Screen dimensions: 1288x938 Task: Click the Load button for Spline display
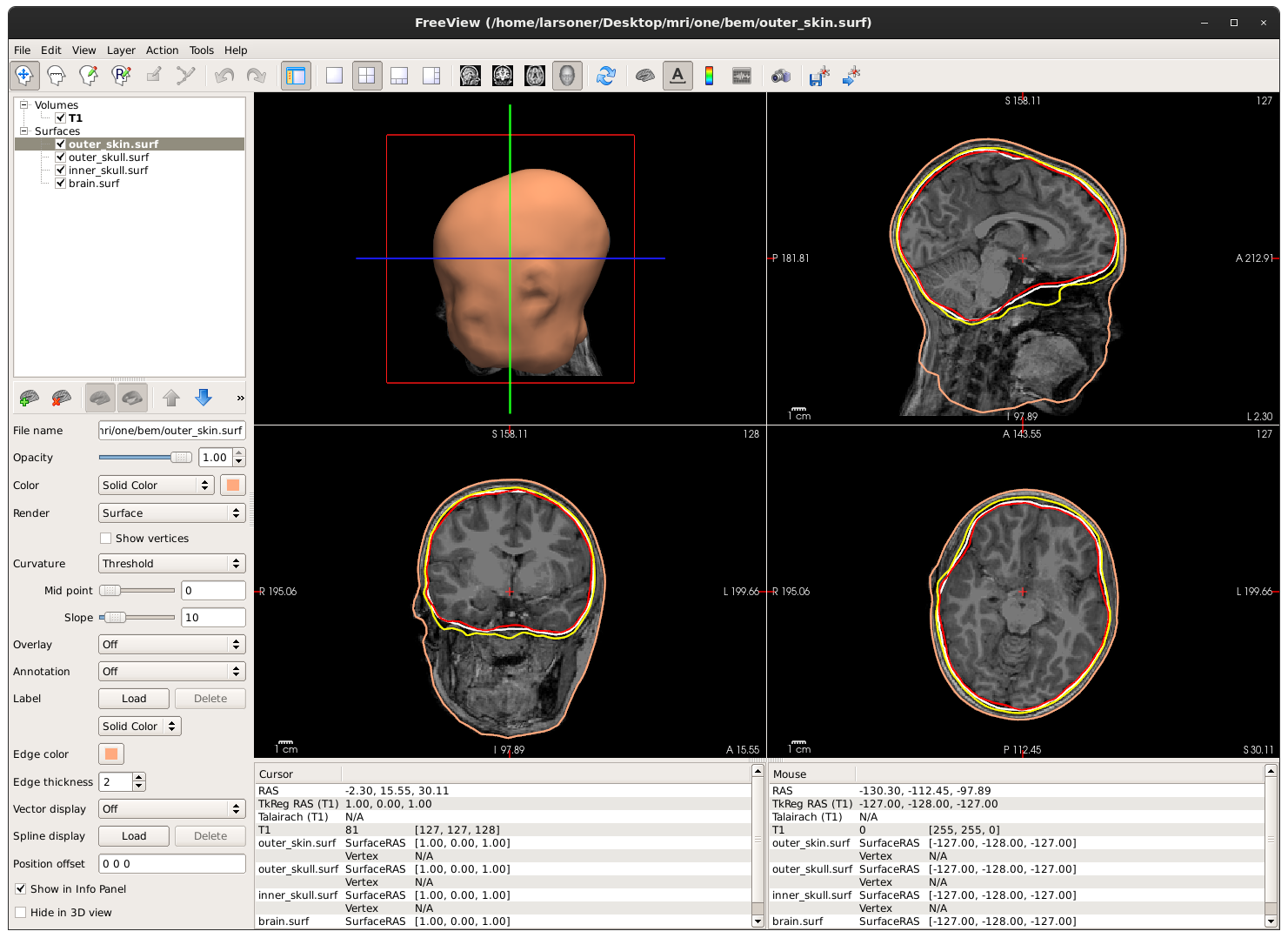point(134,836)
